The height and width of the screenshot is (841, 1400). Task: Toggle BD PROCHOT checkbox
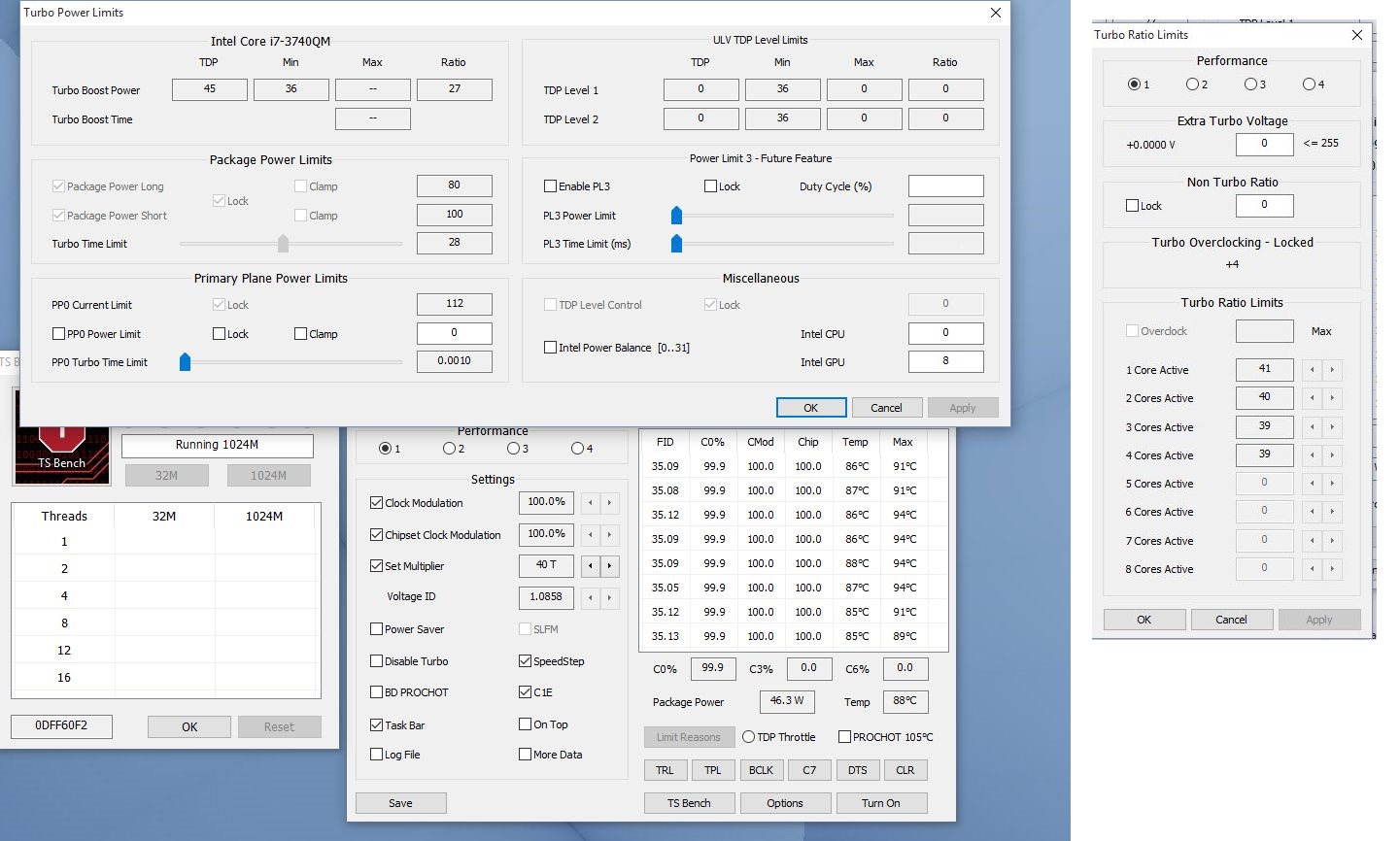pos(377,692)
